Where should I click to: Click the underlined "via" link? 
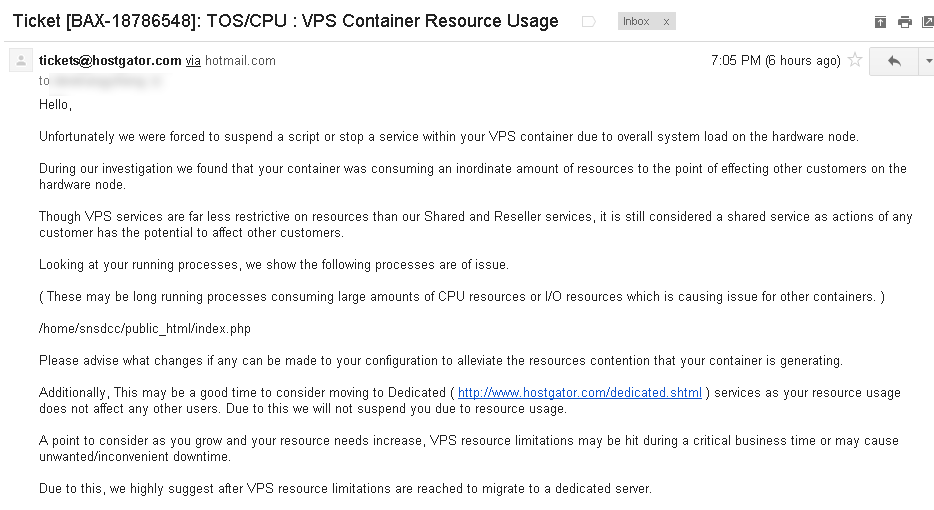tap(193, 61)
